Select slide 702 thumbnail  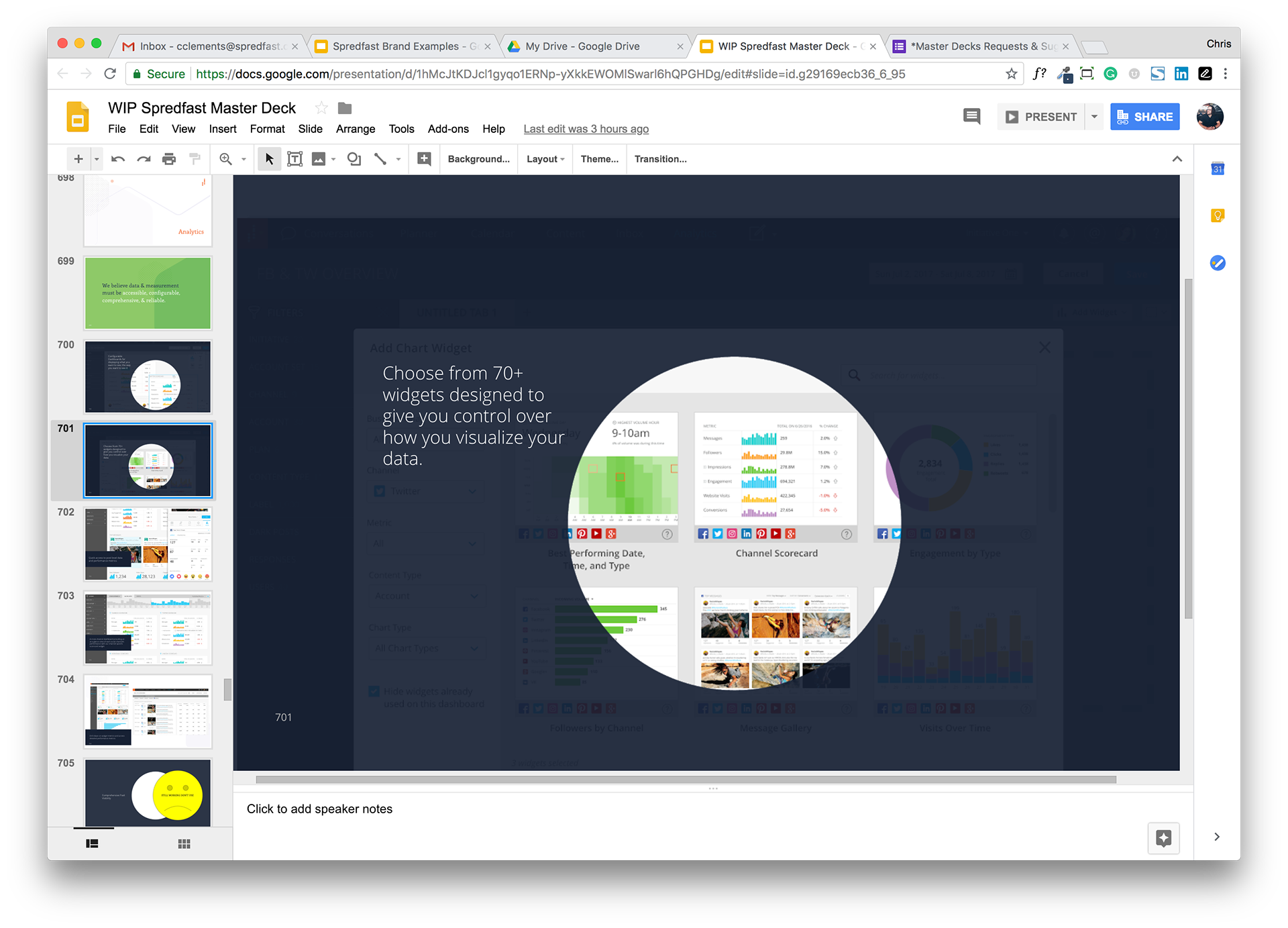(x=148, y=544)
